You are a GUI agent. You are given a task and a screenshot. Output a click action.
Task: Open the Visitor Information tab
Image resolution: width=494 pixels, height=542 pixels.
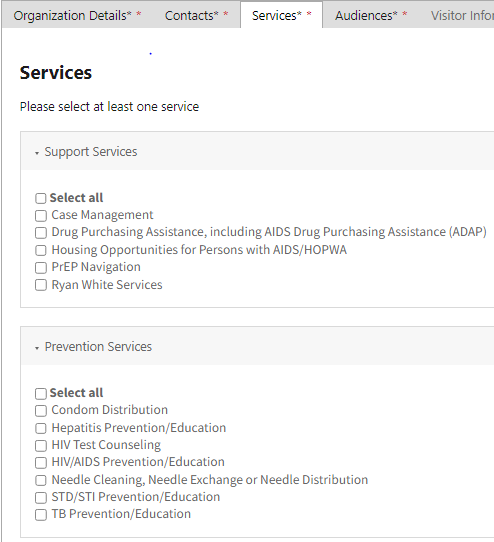tap(462, 16)
